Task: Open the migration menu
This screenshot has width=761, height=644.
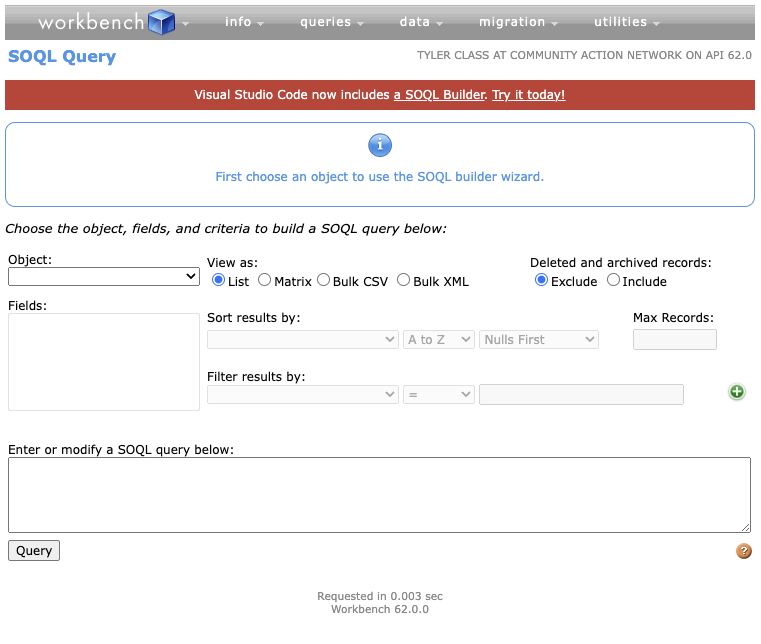Action: [x=518, y=22]
